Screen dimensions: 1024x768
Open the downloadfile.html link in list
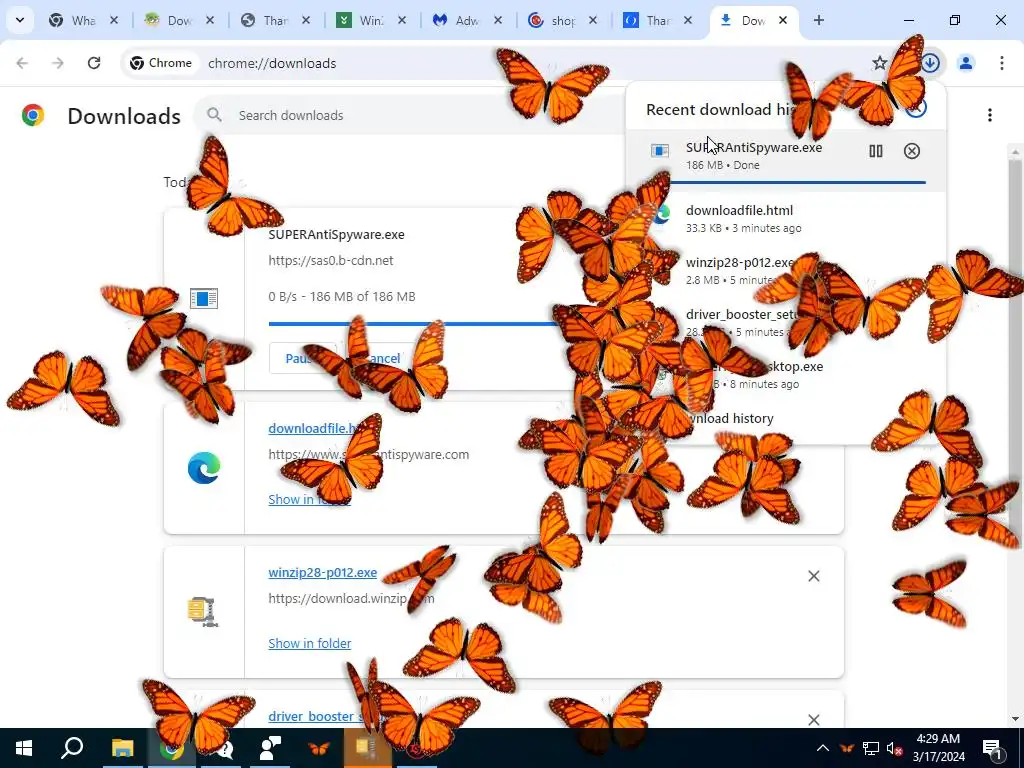(313, 428)
